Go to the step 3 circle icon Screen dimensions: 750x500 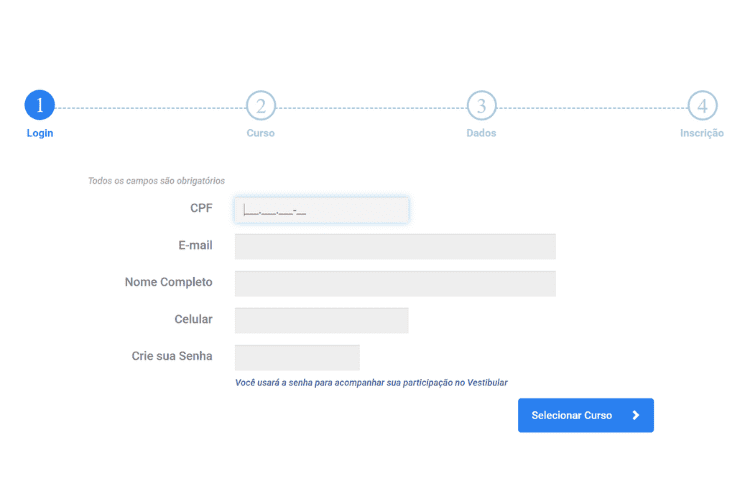[482, 105]
